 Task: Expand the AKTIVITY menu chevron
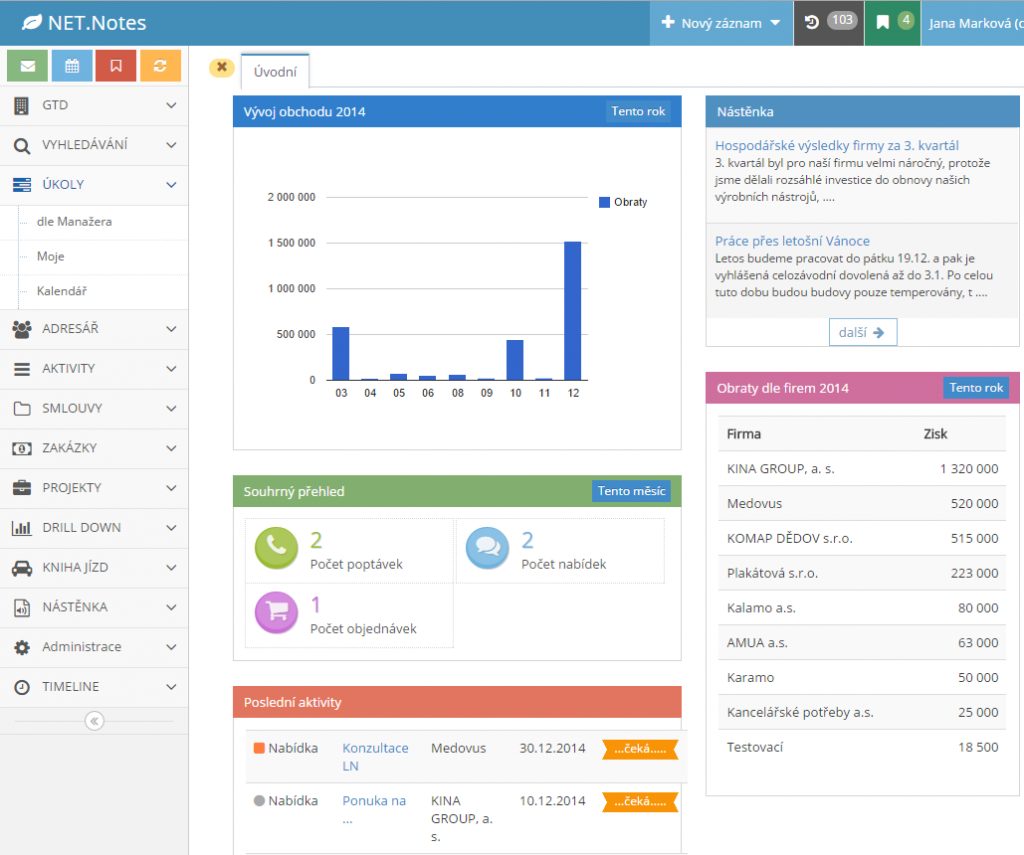click(171, 369)
